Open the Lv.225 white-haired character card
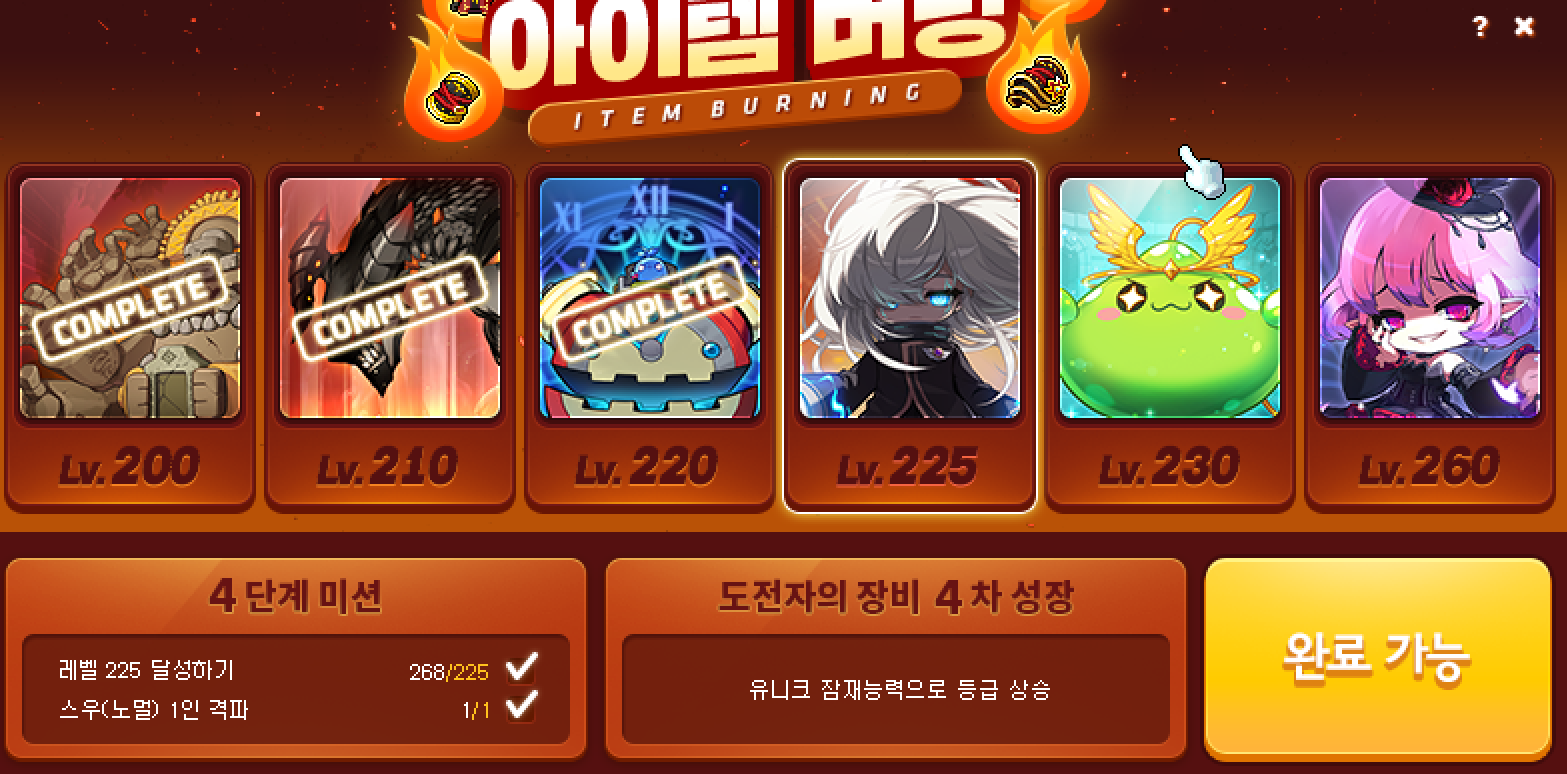Screen dimensions: 1567x774 click(910, 298)
